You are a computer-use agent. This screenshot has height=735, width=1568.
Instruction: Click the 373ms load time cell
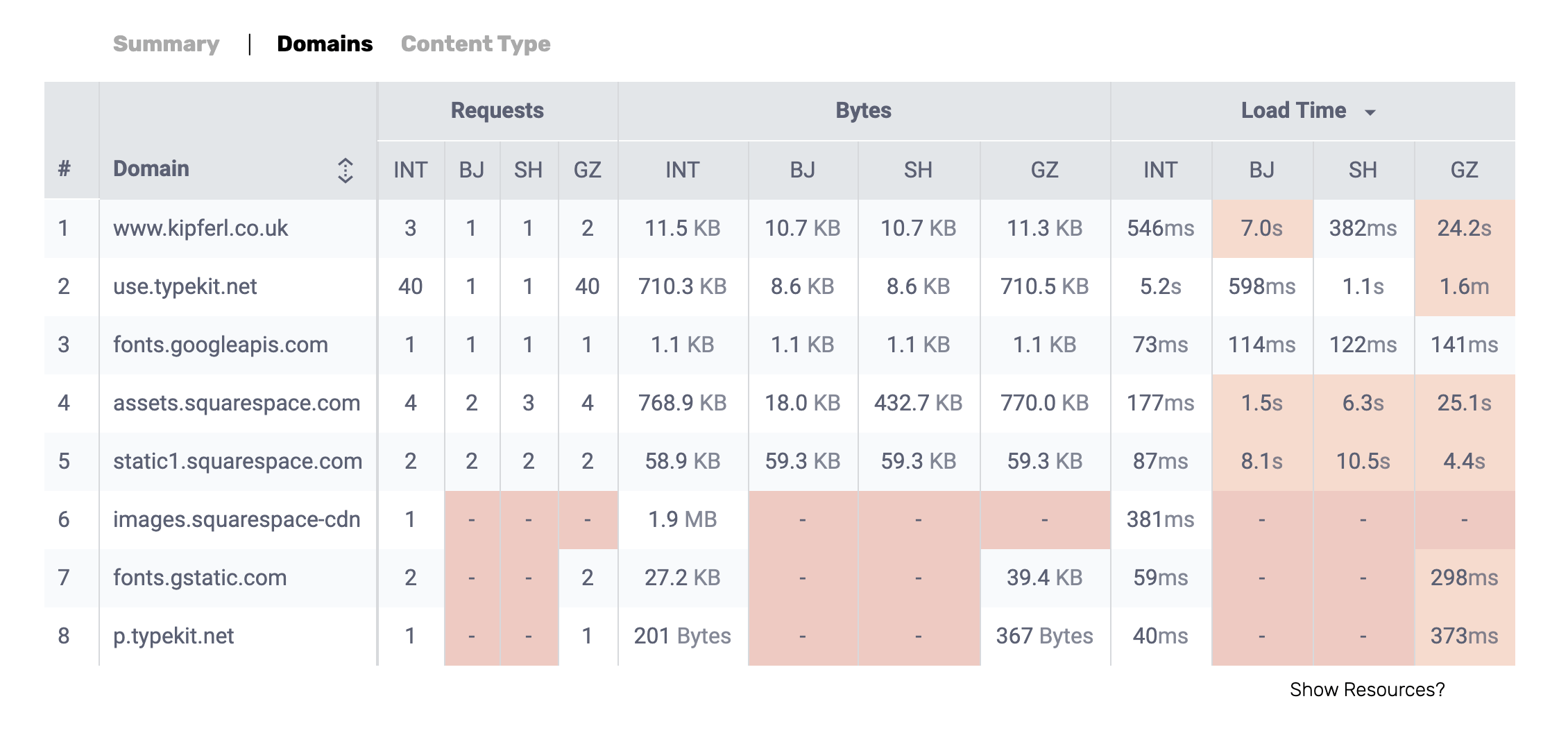coord(1465,636)
